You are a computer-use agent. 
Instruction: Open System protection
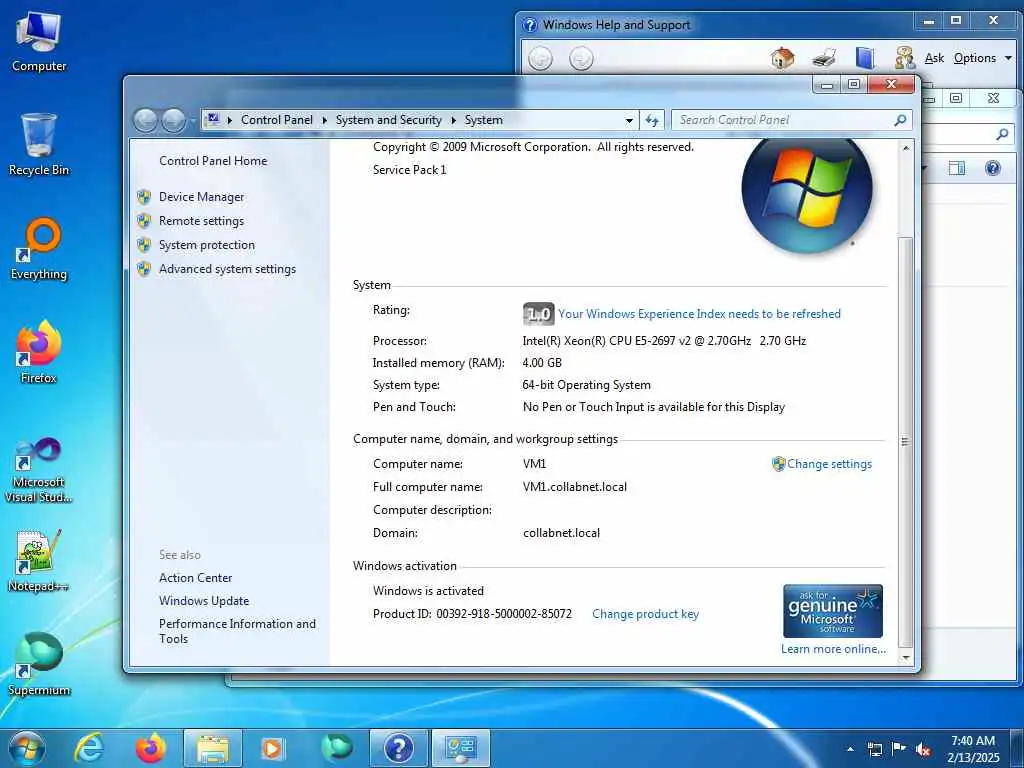click(207, 245)
